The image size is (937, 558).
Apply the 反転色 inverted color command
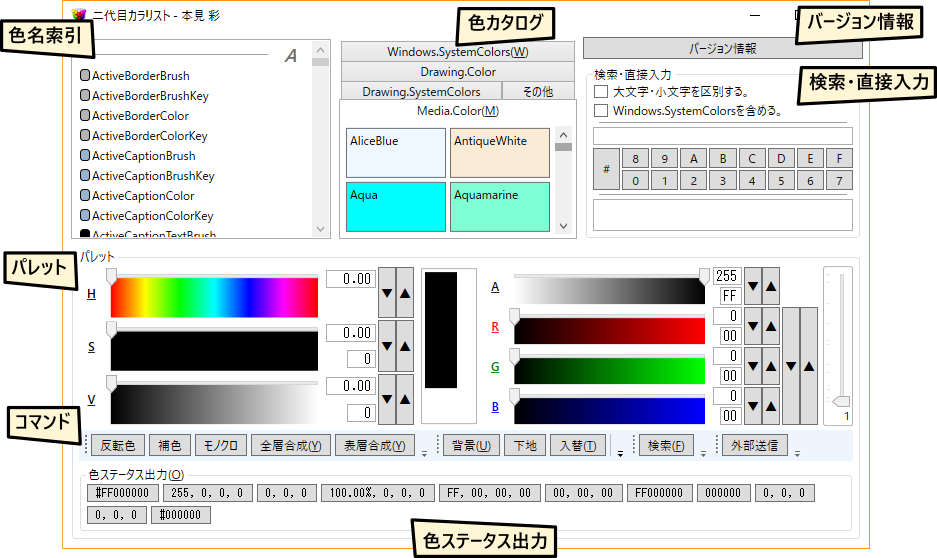[x=118, y=446]
